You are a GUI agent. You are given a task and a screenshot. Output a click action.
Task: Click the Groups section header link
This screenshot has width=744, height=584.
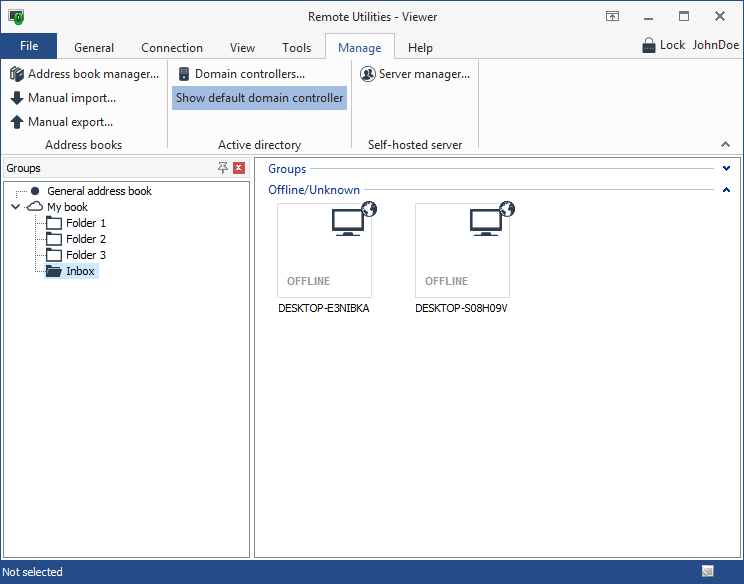click(287, 169)
